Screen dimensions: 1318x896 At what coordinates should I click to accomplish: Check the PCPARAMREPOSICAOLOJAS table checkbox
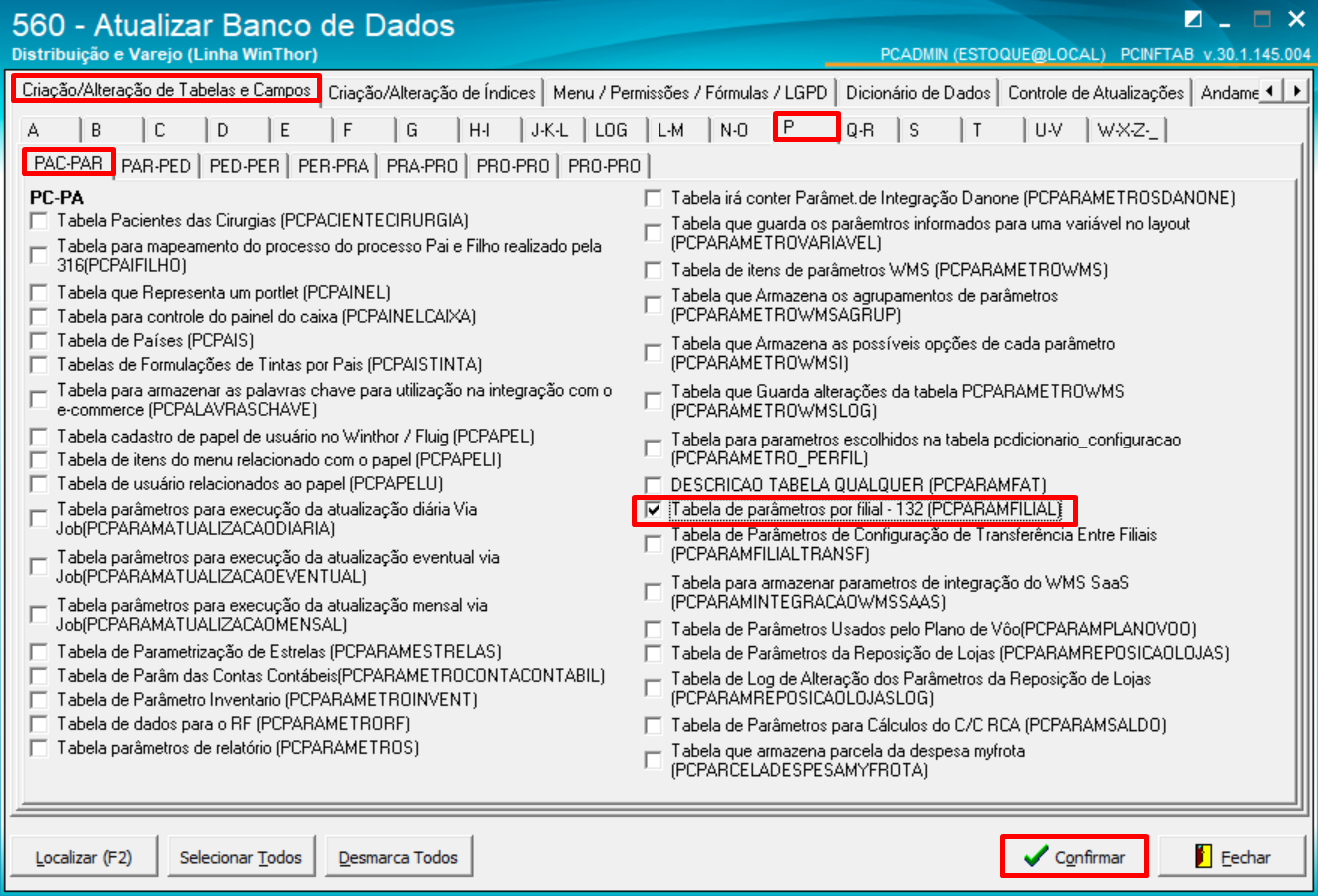tap(653, 653)
